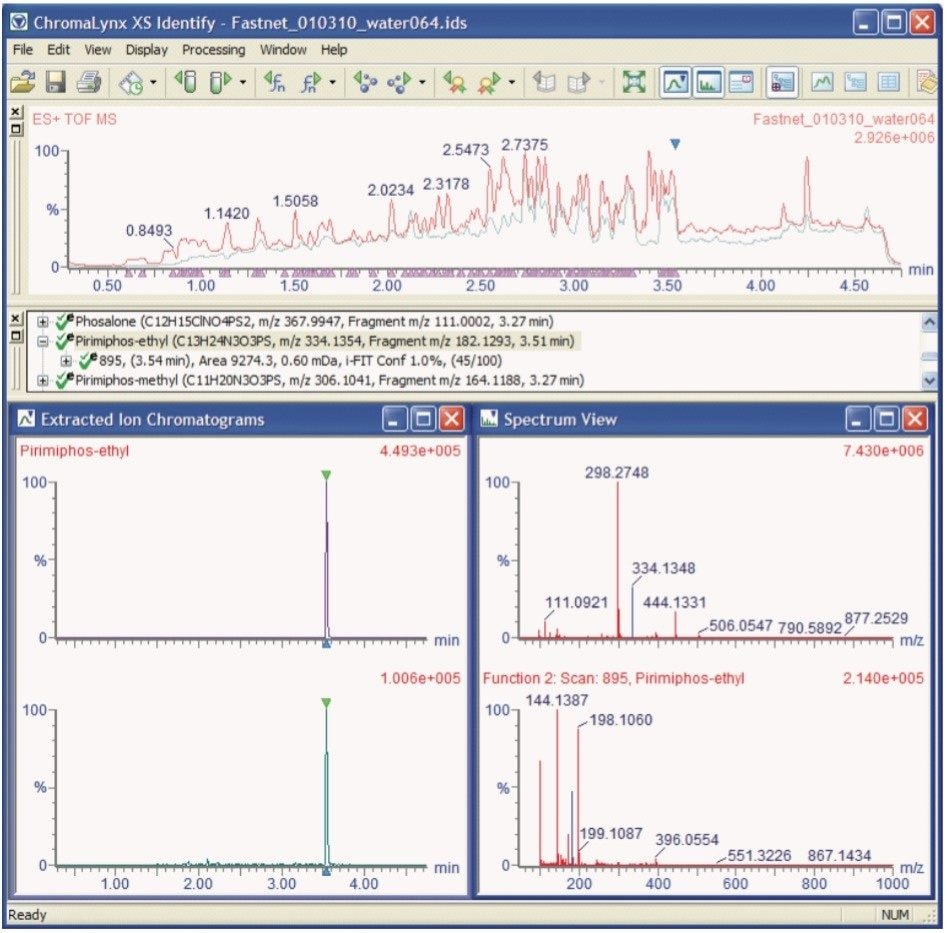The image size is (947, 933).
Task: Click the blue triangle marker on chromatogram
Action: [675, 144]
